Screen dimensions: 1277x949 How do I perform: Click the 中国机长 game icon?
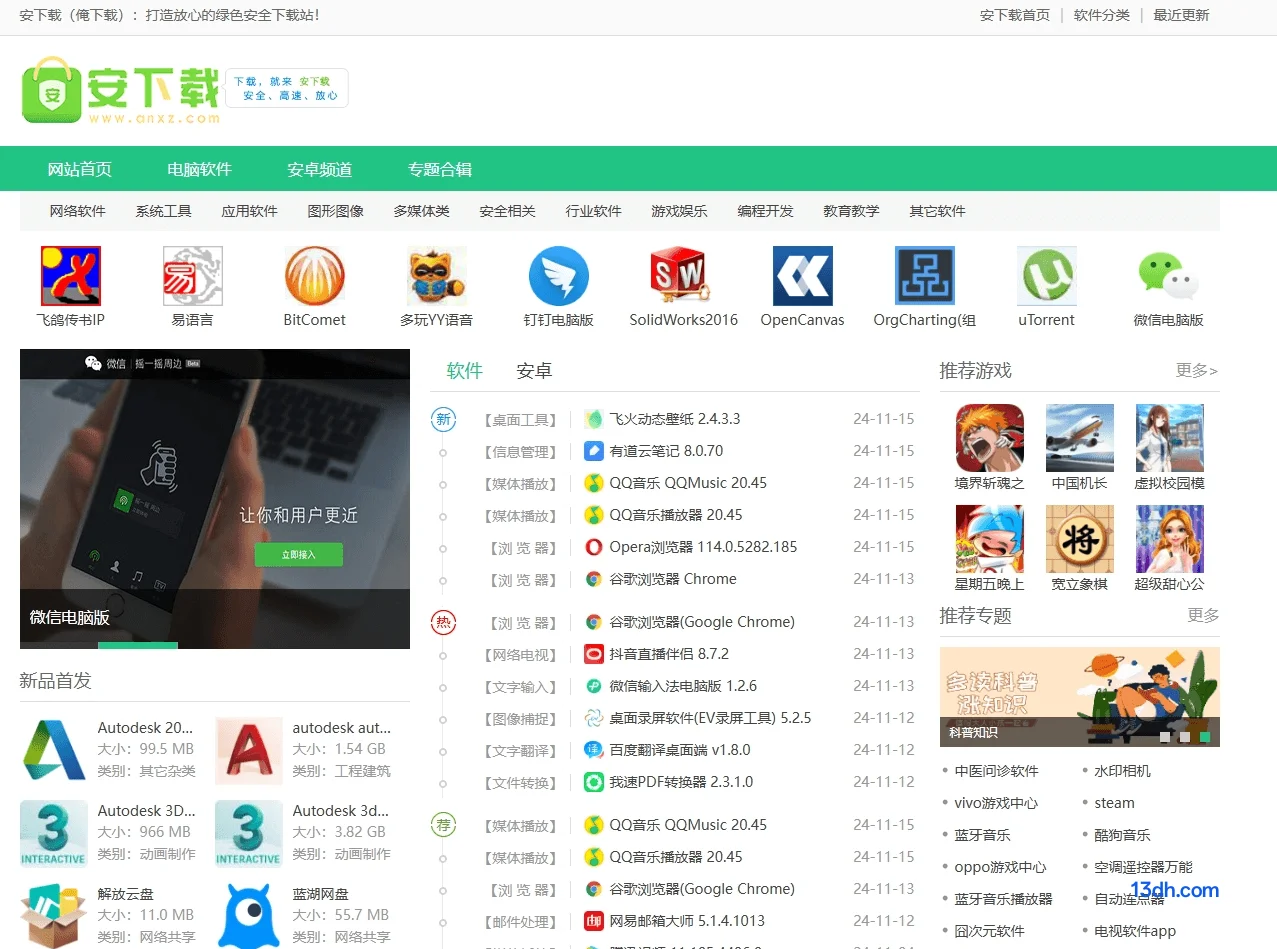[1079, 438]
